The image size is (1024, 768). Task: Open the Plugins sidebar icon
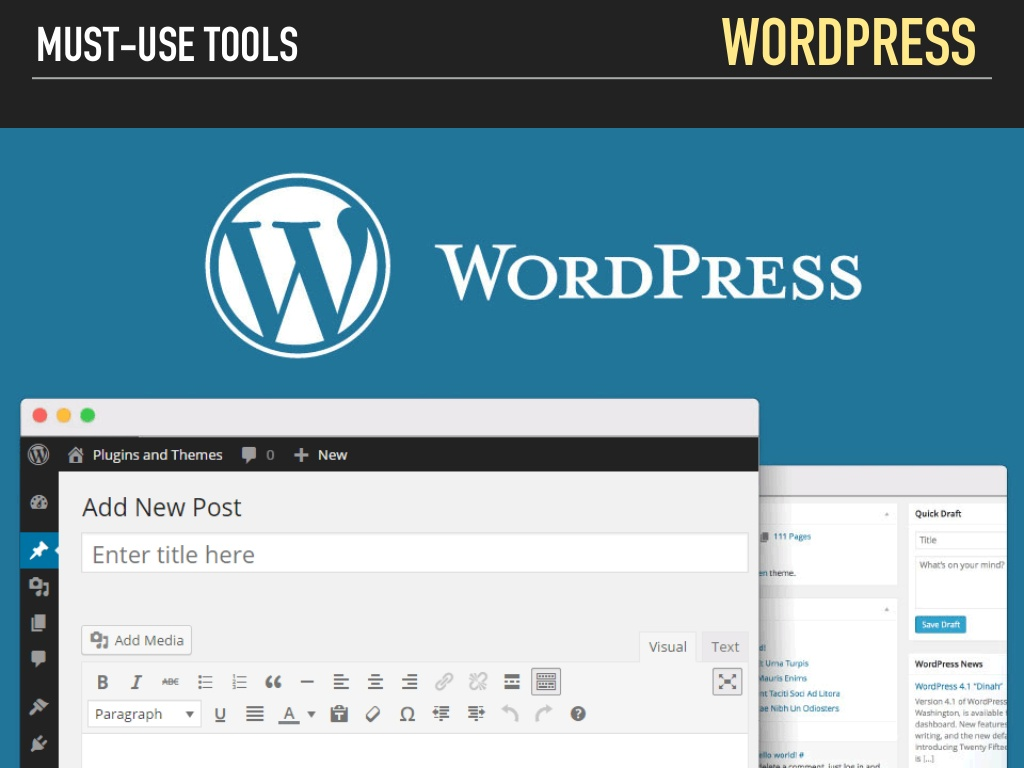pyautogui.click(x=39, y=743)
